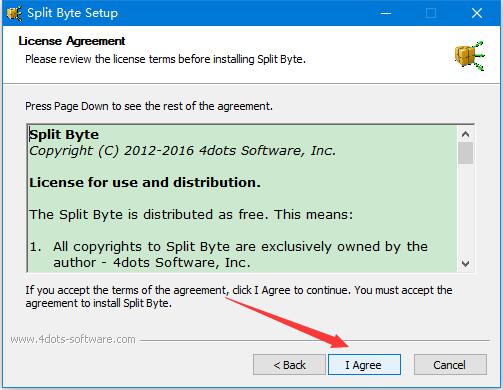
Task: Click the license scrollbar down arrow
Action: pos(465,263)
